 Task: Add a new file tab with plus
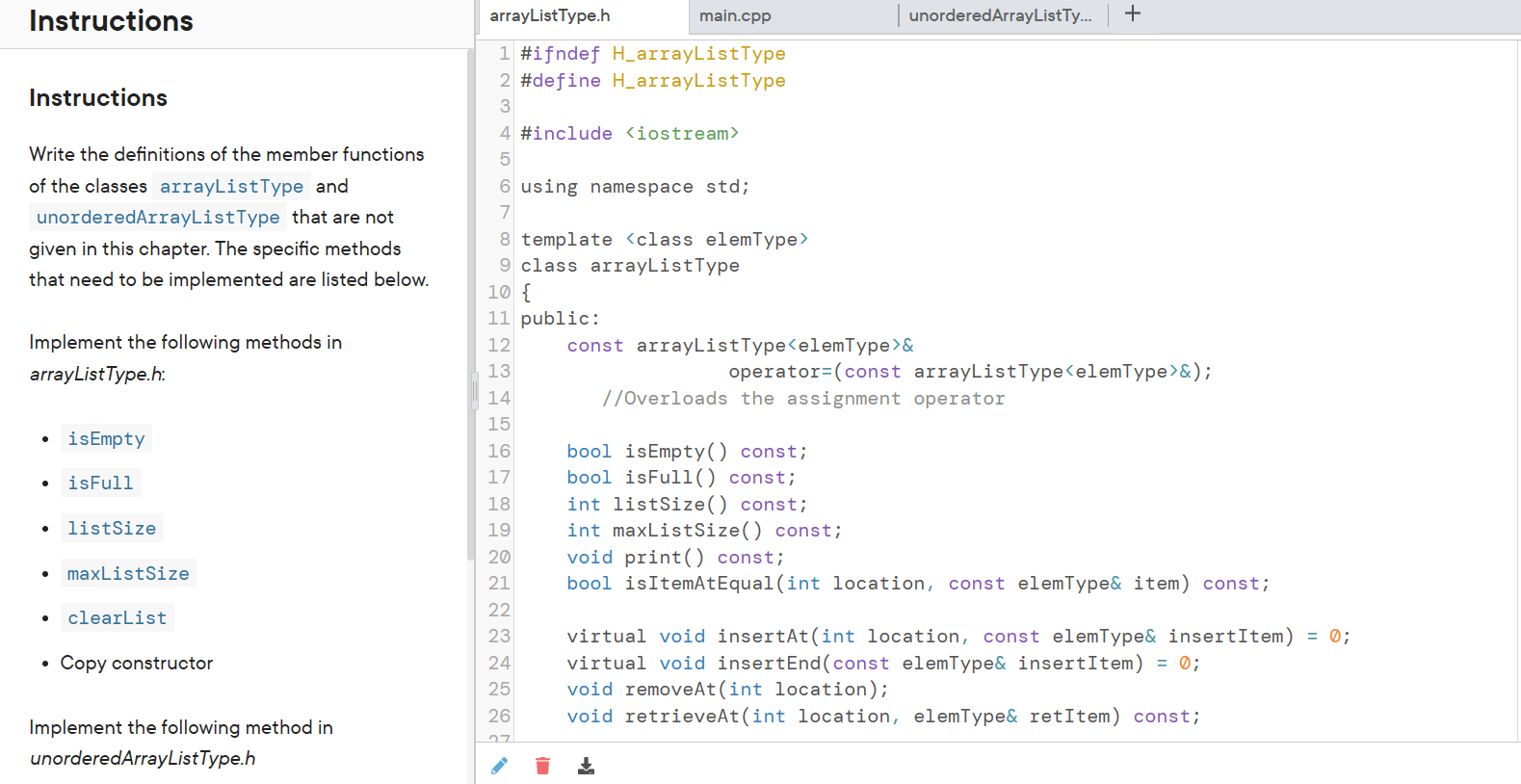pyautogui.click(x=1133, y=13)
